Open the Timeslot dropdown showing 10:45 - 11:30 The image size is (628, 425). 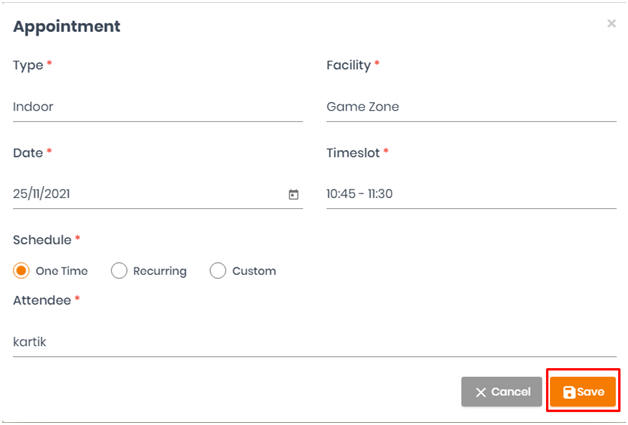pos(471,194)
